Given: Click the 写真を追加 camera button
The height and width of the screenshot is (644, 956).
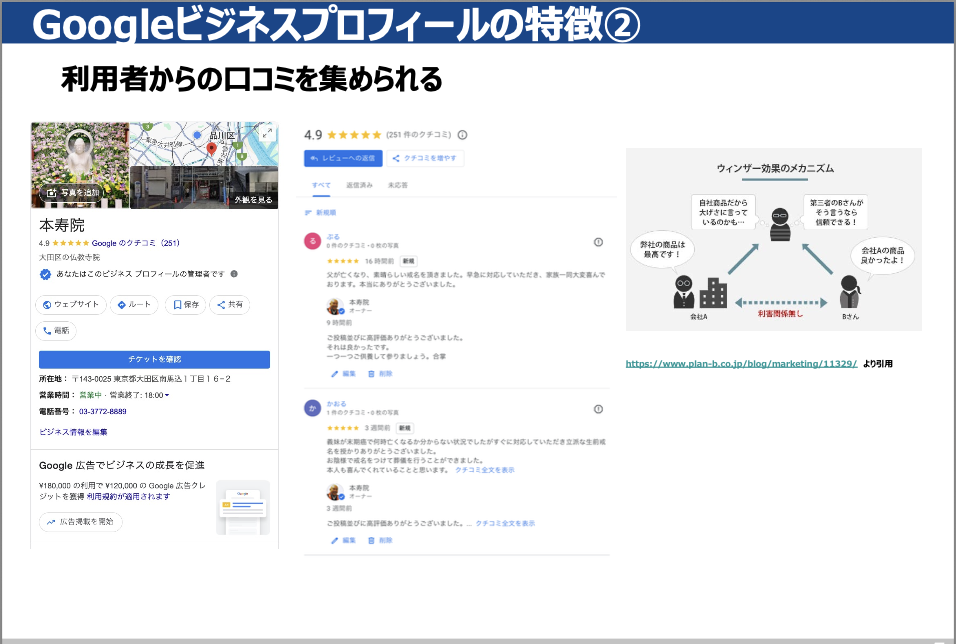Looking at the screenshot, I should click(x=73, y=193).
